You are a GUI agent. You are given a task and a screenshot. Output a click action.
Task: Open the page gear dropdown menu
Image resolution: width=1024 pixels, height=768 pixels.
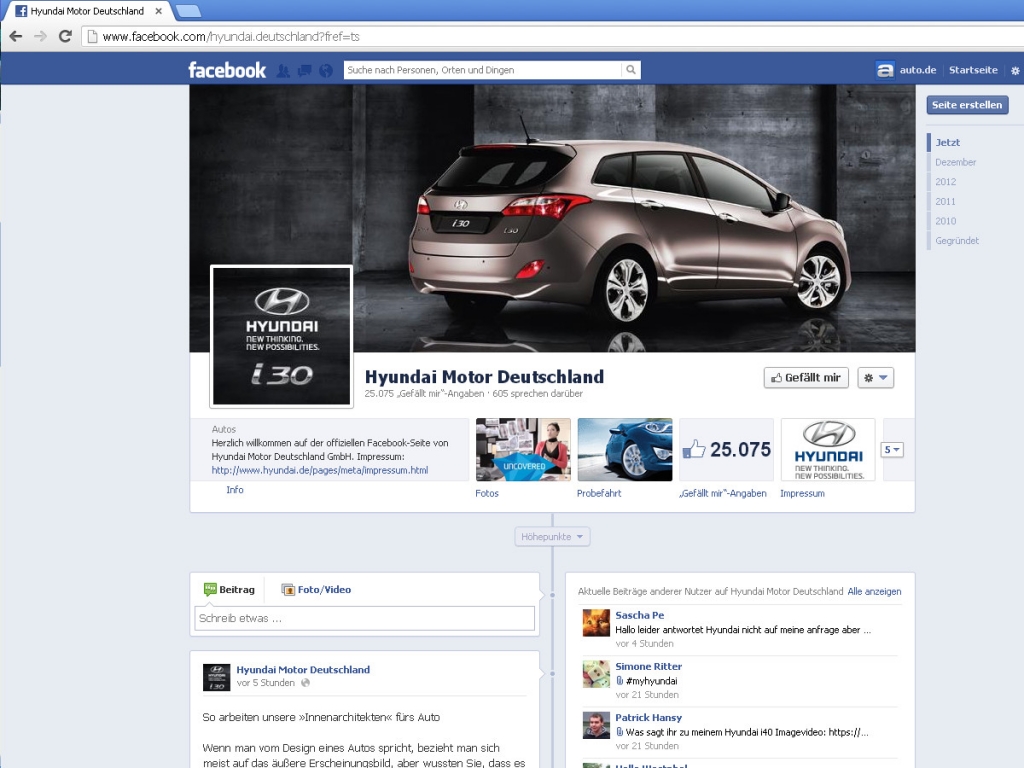(875, 377)
